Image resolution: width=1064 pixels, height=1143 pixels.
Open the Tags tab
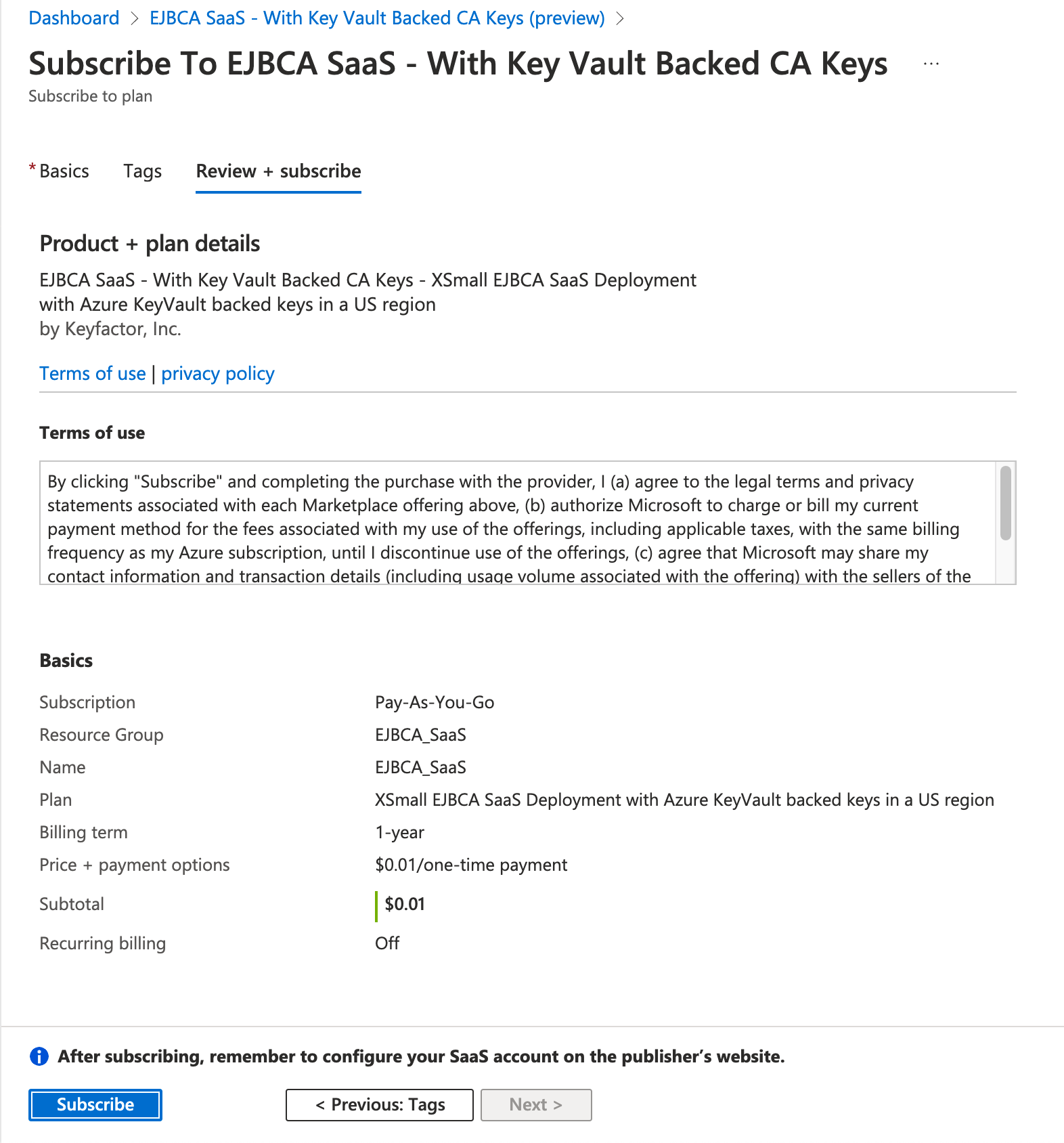point(142,171)
